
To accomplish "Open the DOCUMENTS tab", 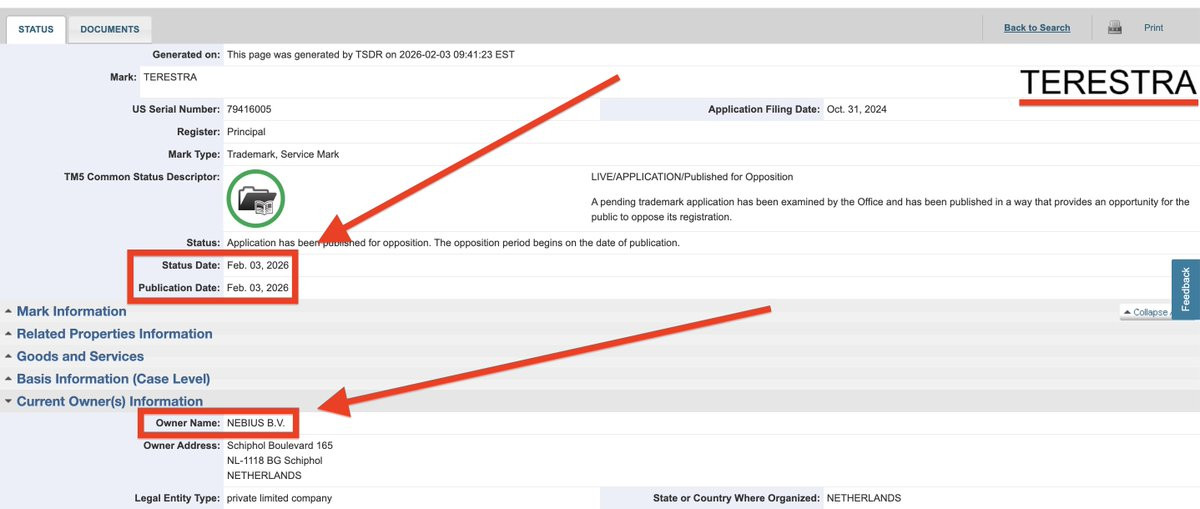I will 110,30.
